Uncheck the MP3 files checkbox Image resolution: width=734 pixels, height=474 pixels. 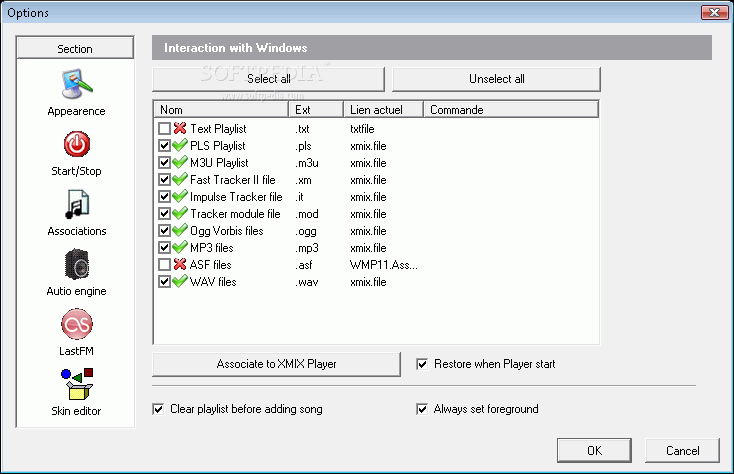[x=164, y=248]
